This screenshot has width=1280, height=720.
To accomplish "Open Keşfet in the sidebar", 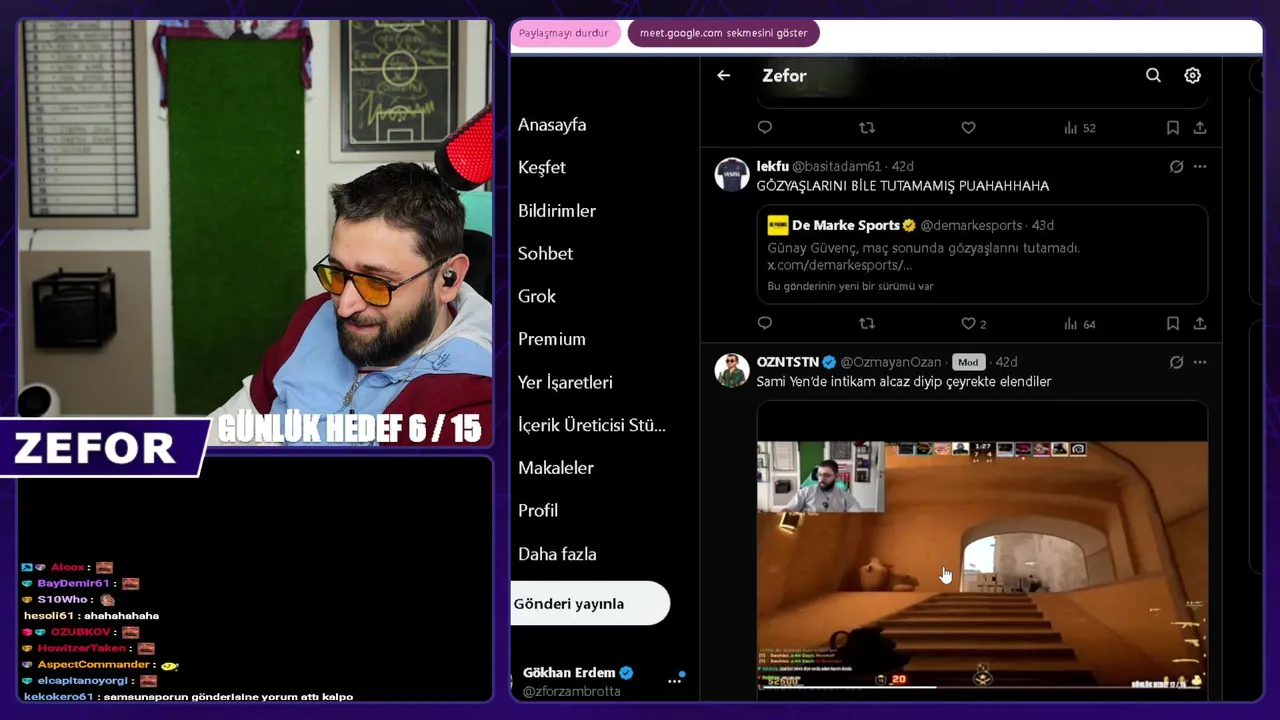I will (542, 167).
